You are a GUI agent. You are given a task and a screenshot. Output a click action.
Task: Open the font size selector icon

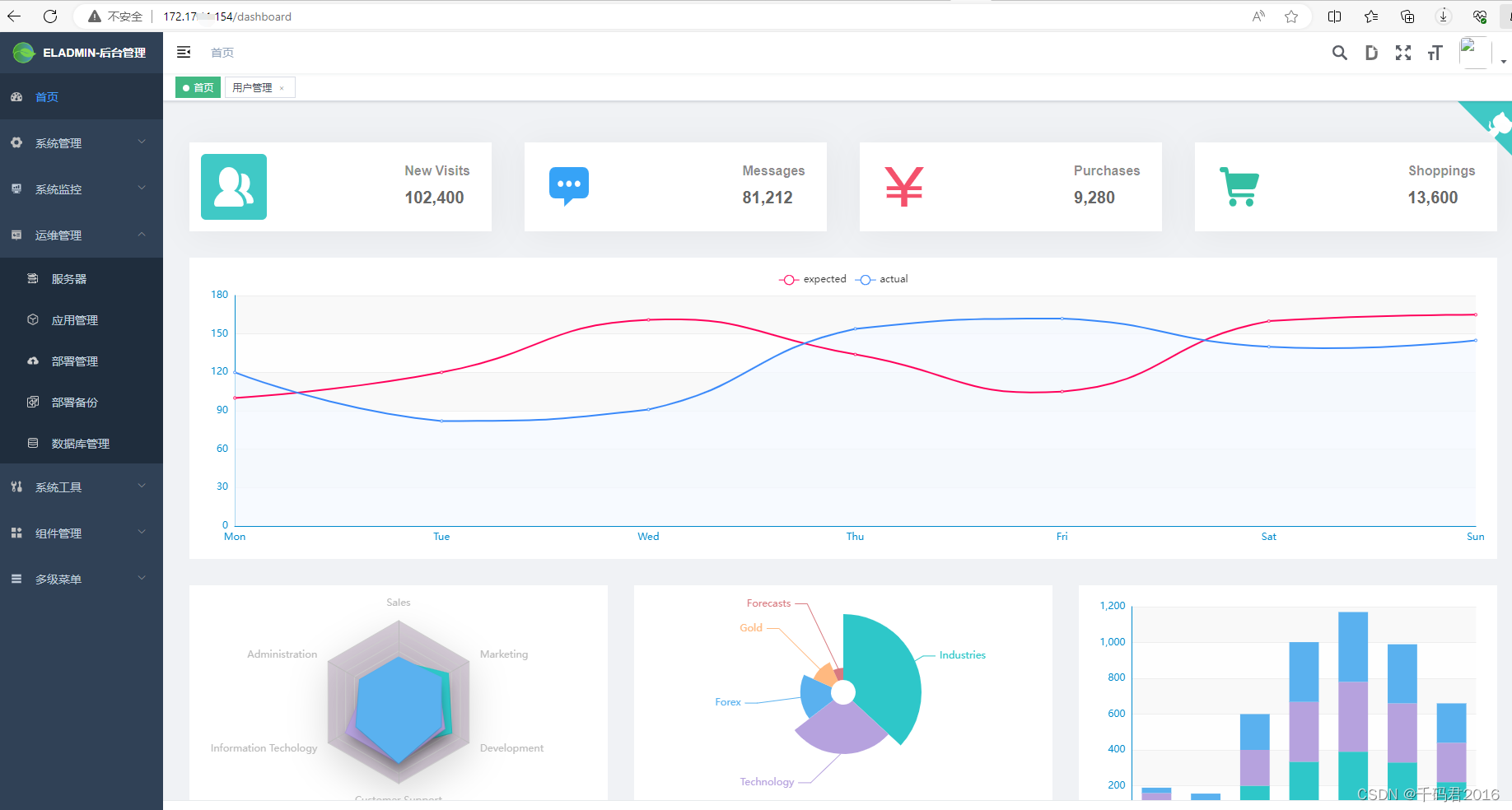(1435, 53)
